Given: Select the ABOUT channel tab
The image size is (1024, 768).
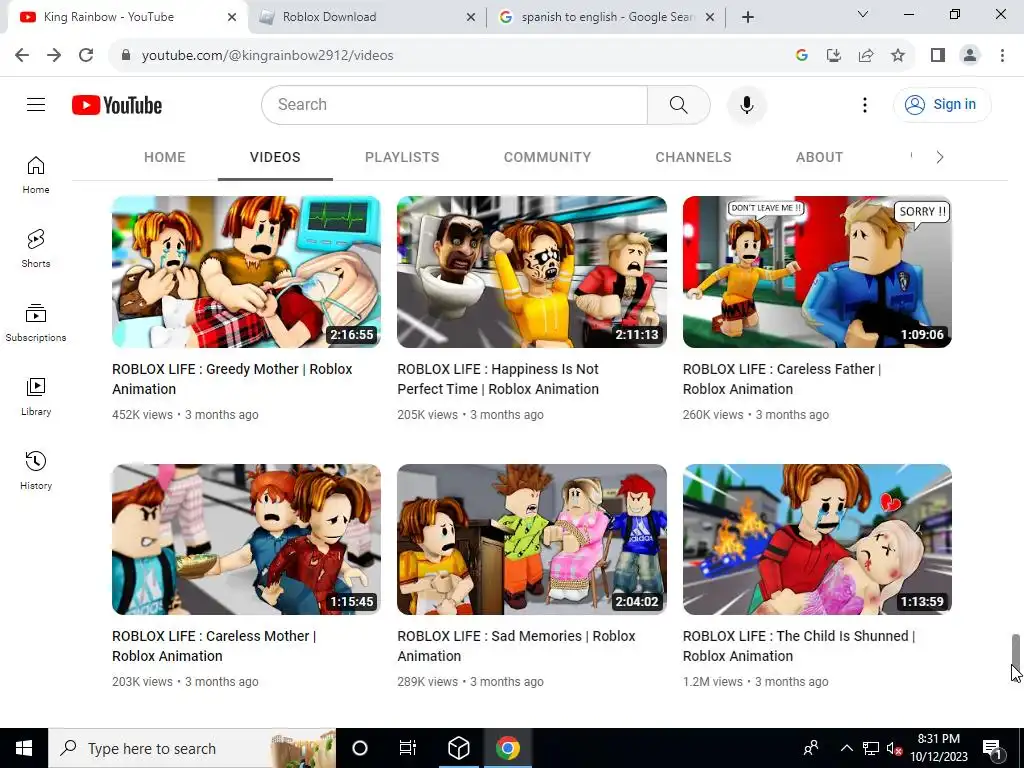Looking at the screenshot, I should [820, 157].
